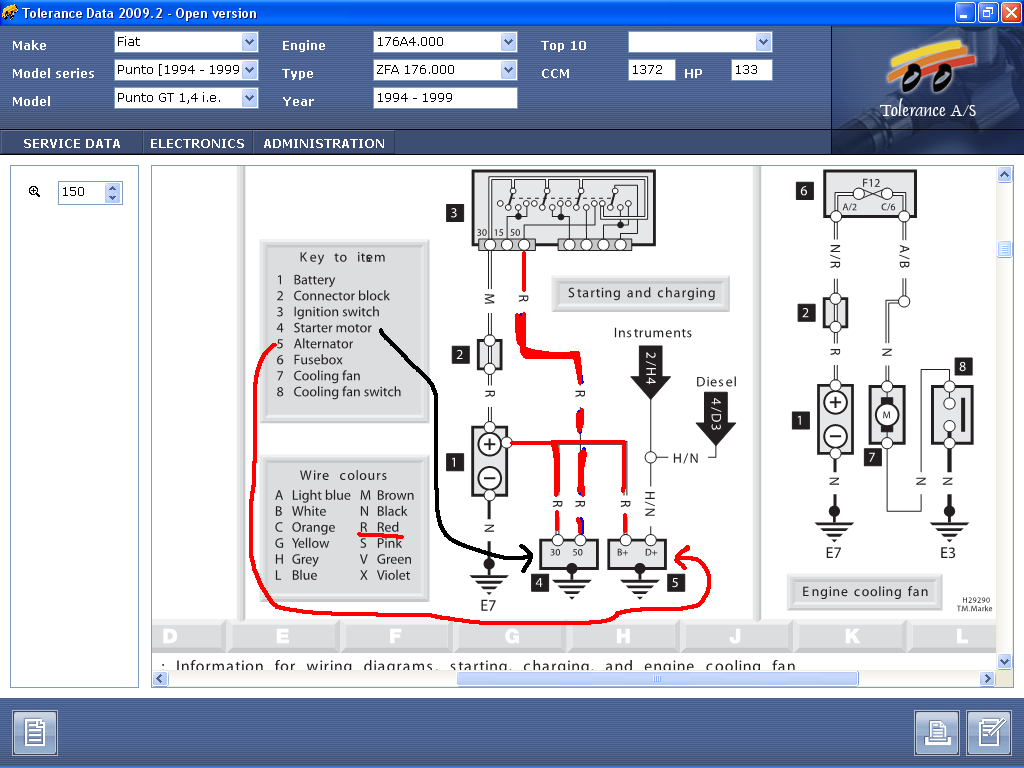This screenshot has height=768, width=1024.
Task: Click the app icon in the title bar
Action: (10, 12)
